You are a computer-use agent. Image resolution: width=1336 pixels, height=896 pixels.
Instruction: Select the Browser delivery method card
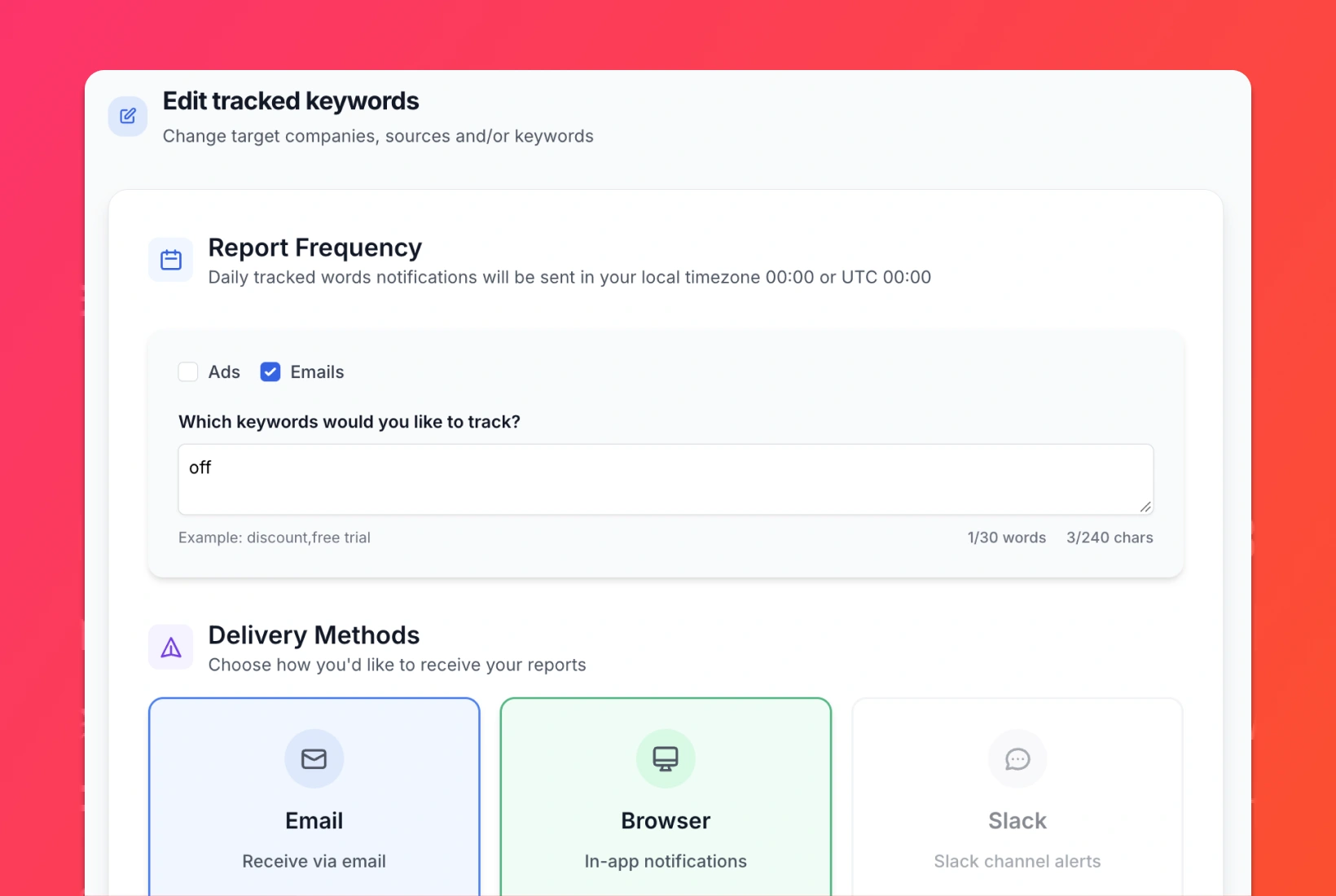[666, 797]
